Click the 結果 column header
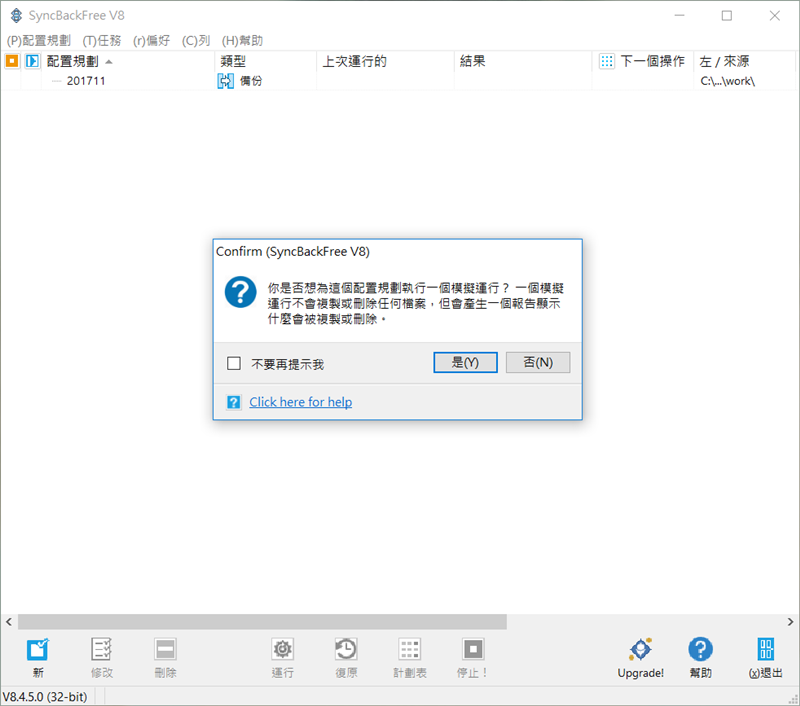Image resolution: width=800 pixels, height=706 pixels. coord(523,61)
